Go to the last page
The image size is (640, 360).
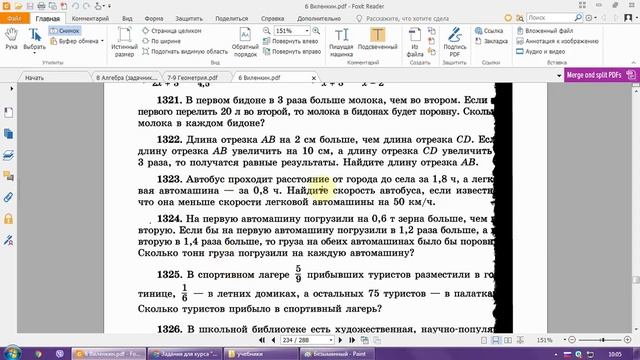[x=352, y=340]
